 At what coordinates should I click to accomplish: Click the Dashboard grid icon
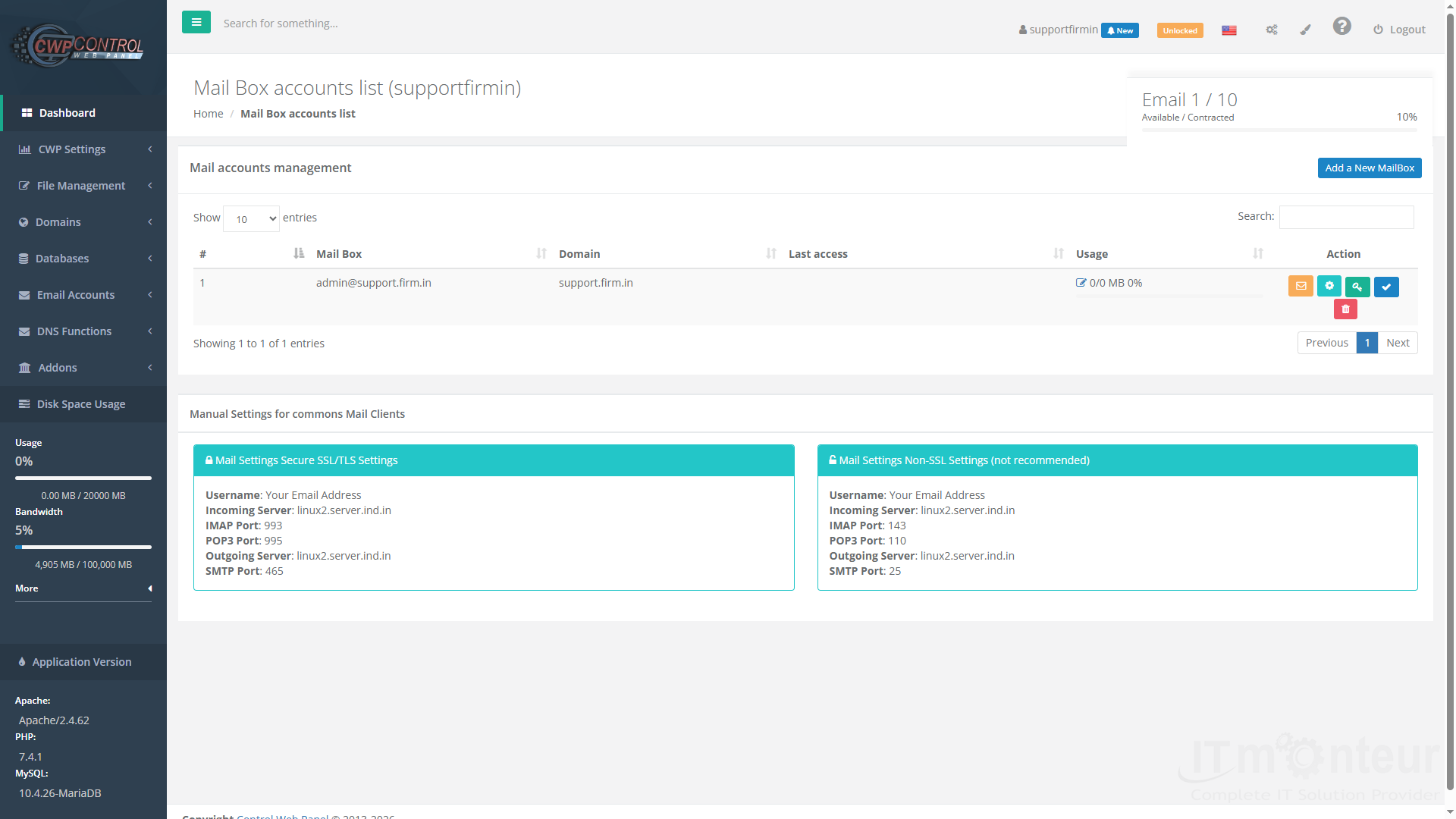pos(27,113)
